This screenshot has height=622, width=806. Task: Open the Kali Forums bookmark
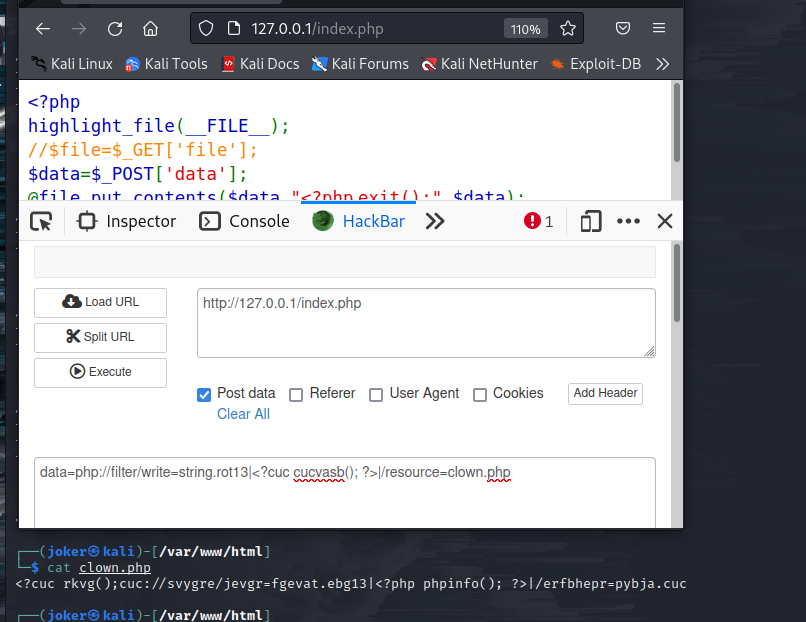[x=360, y=64]
